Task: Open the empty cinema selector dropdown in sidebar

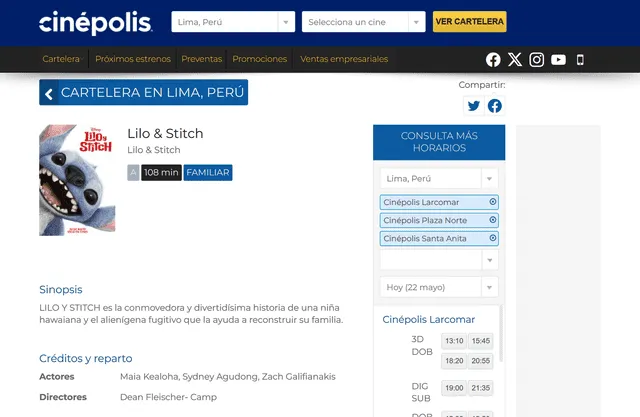Action: point(439,260)
